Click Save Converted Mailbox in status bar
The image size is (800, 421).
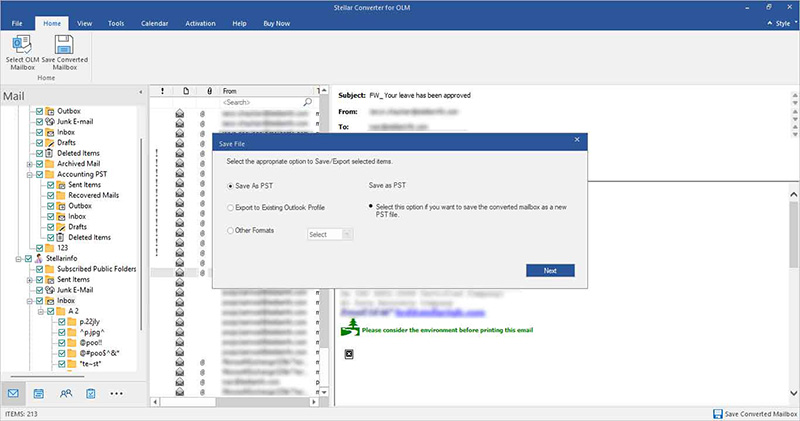point(753,414)
